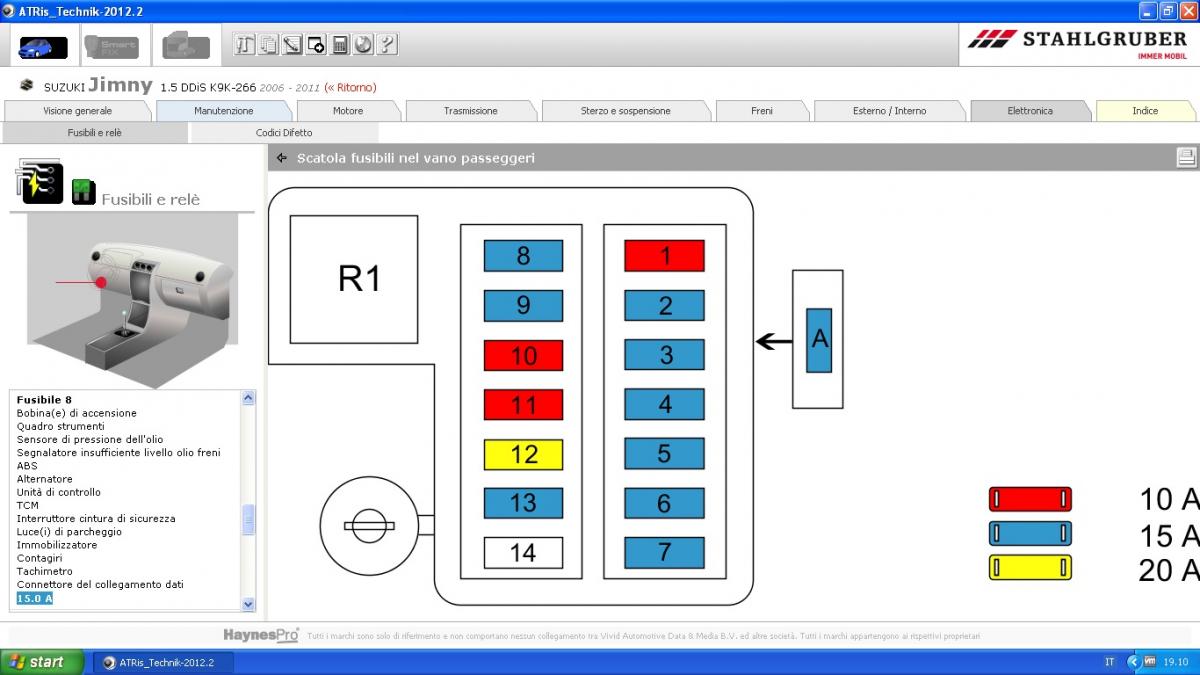Open the calculator toolbar icon
This screenshot has height=675, width=1200.
340,44
